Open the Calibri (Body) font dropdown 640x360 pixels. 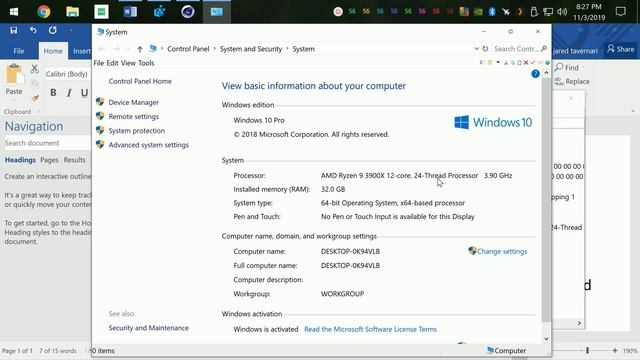click(x=67, y=74)
